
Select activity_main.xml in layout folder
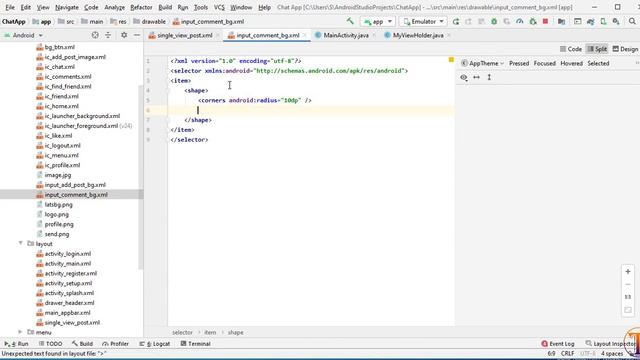click(68, 264)
